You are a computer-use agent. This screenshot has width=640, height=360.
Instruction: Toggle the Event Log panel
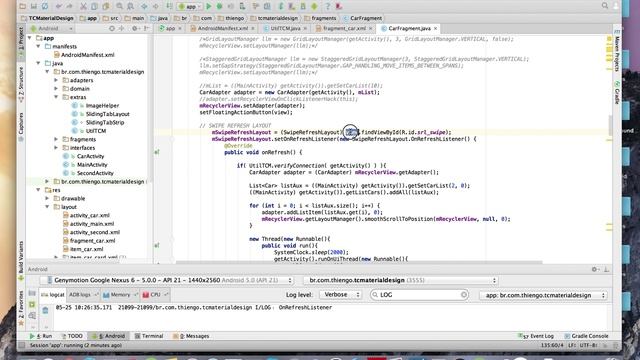pyautogui.click(x=536, y=336)
